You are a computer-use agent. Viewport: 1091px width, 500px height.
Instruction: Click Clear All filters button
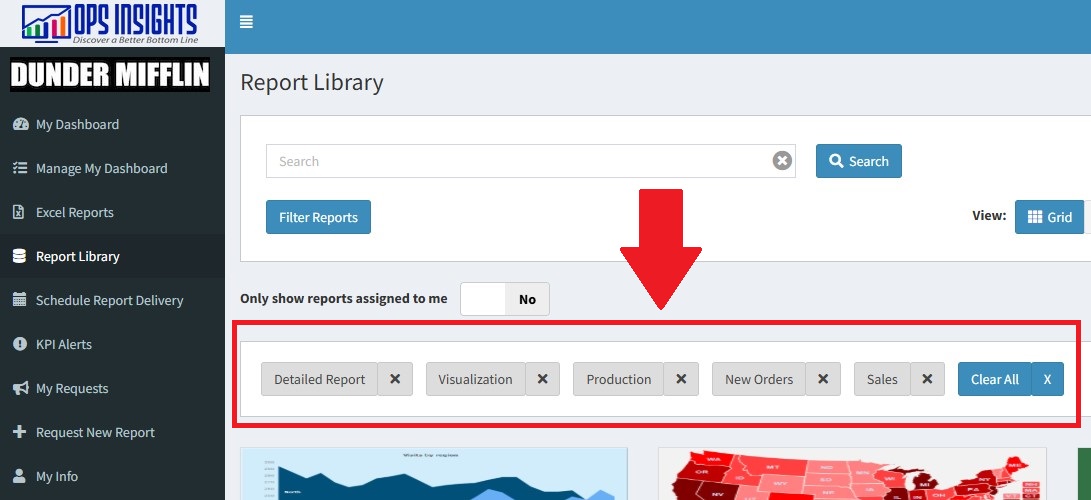pos(994,379)
